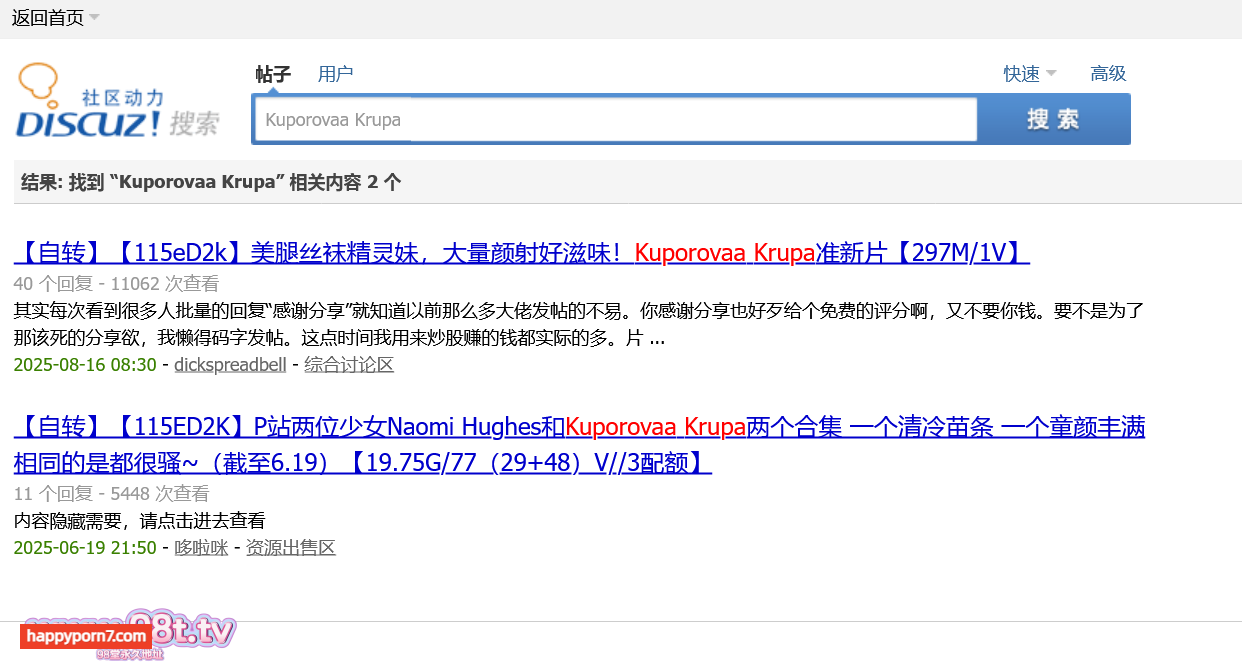1242x669 pixels.
Task: Click the red watermark label at bottom left
Action: 86,636
